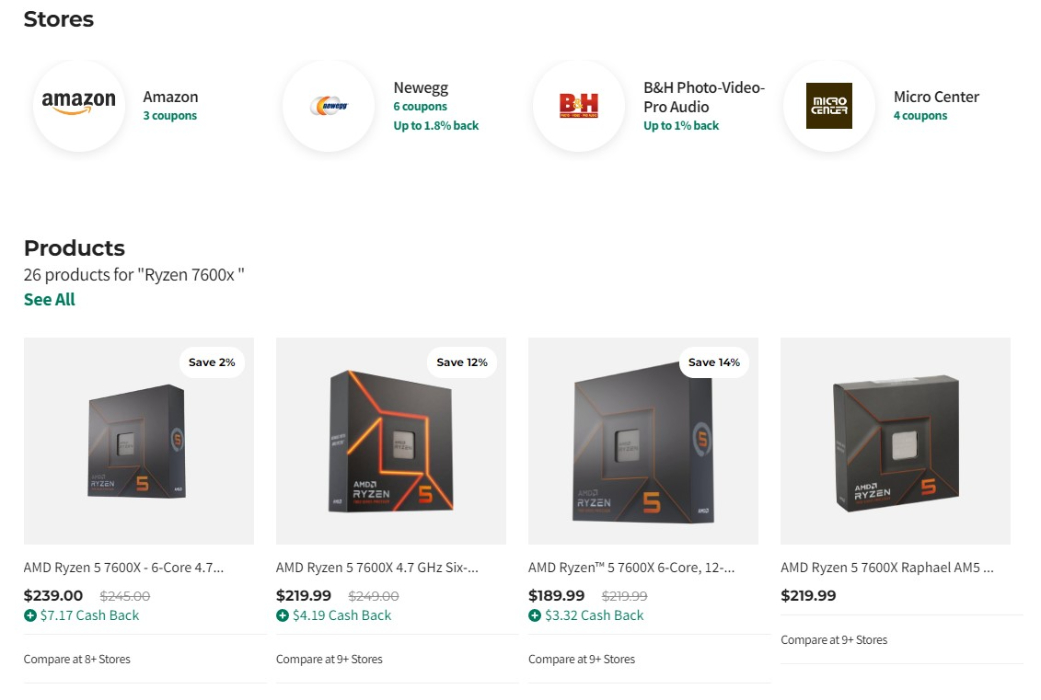Open the first AMD Ryzen 5 7600X product
1041x700 pixels.
124,567
